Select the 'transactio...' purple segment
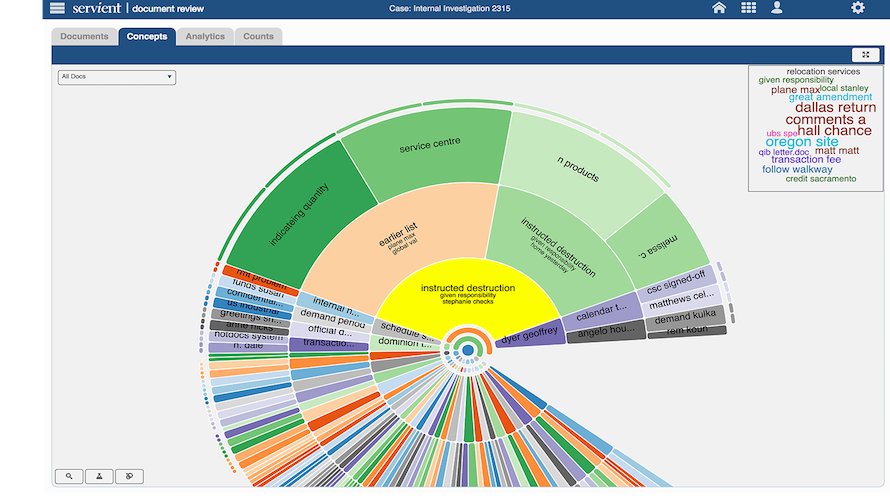The image size is (890, 500). [x=329, y=343]
